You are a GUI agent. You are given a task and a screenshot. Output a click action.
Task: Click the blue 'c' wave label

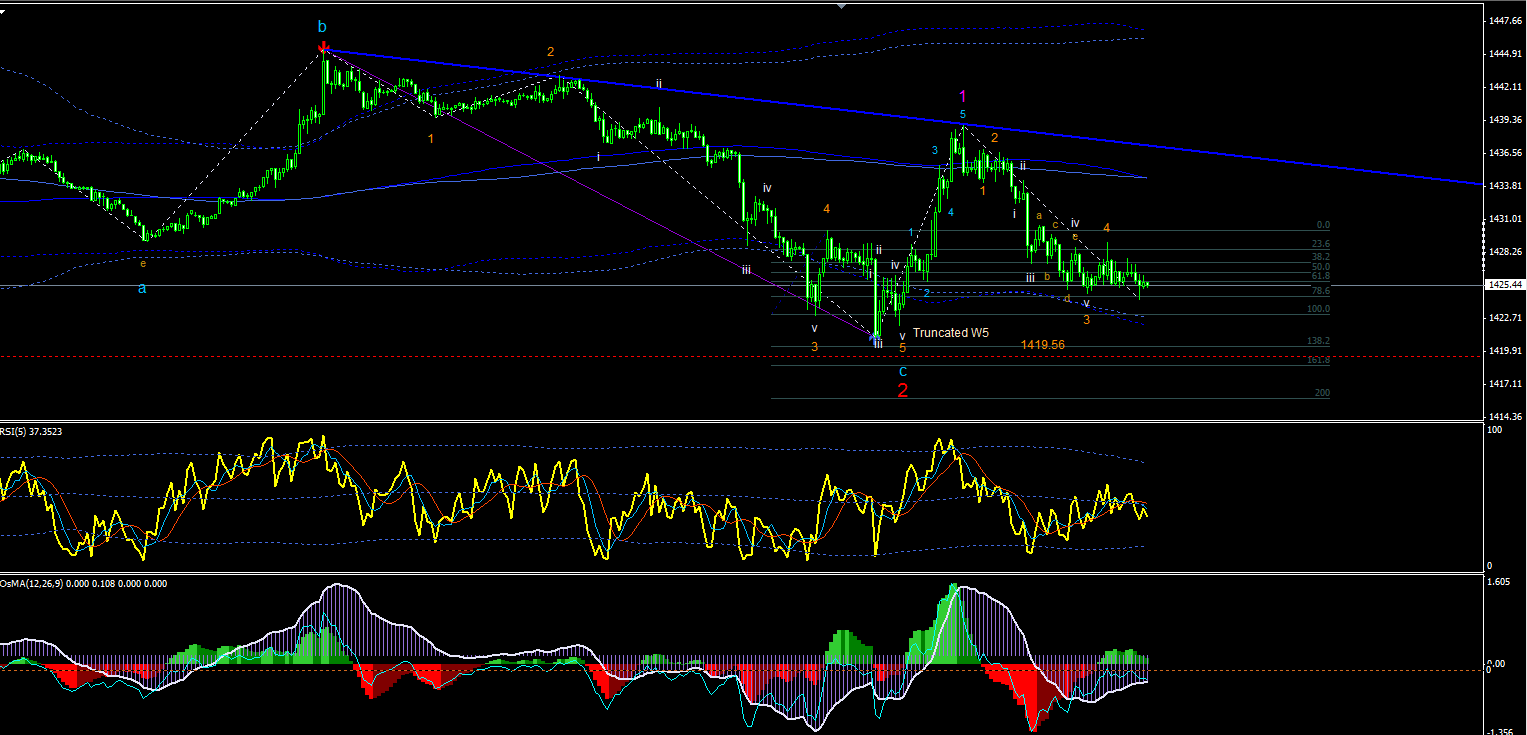click(x=902, y=370)
